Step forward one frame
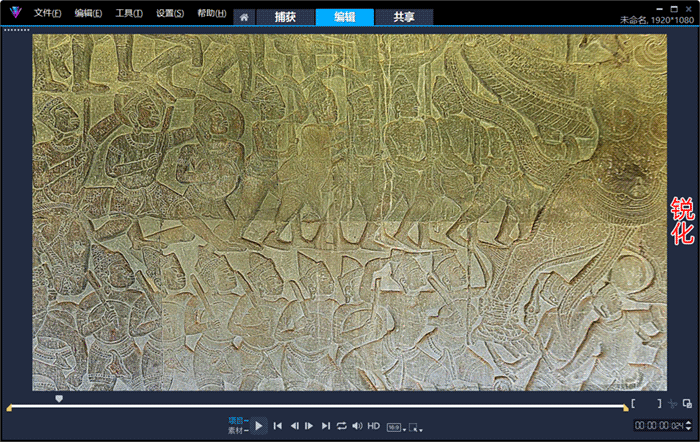 [x=309, y=426]
